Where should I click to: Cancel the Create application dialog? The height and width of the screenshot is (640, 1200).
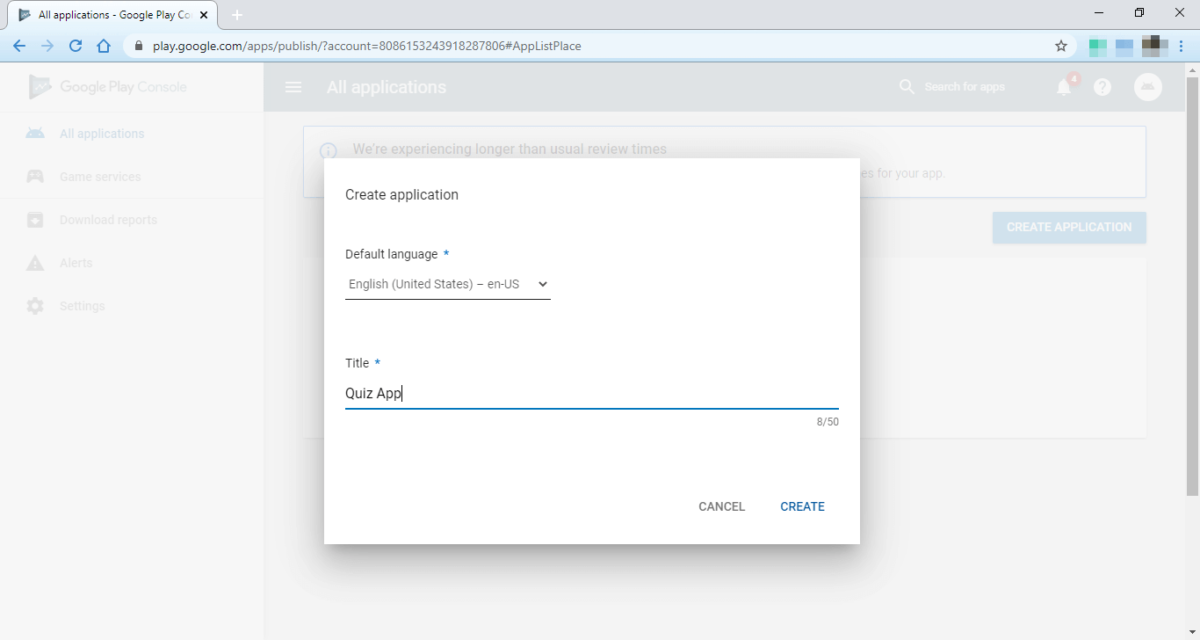point(721,506)
